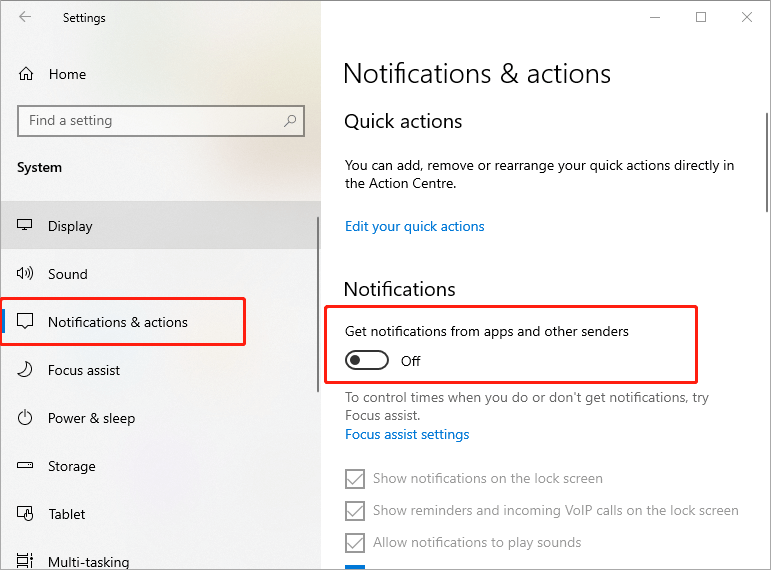This screenshot has height=570, width=771.
Task: Uncheck Show reminders and incoming VoIP calls
Action: pos(354,511)
